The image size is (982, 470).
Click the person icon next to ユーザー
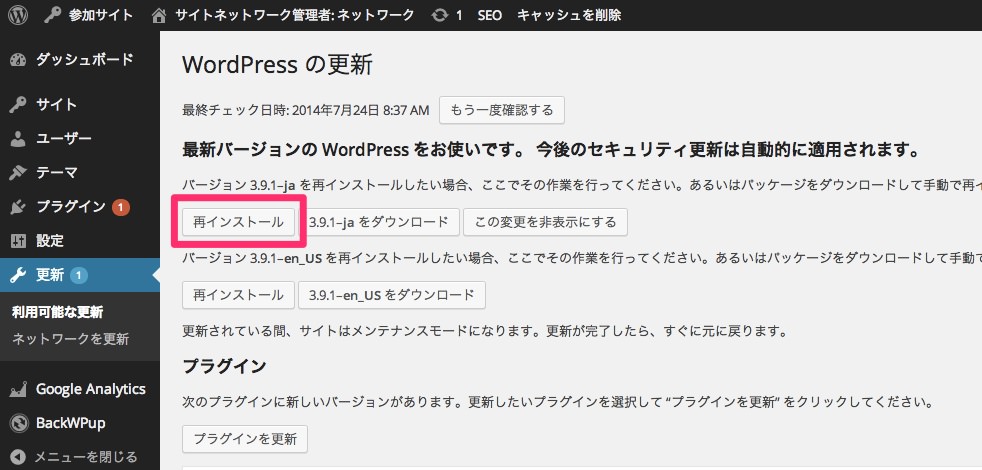coord(18,139)
